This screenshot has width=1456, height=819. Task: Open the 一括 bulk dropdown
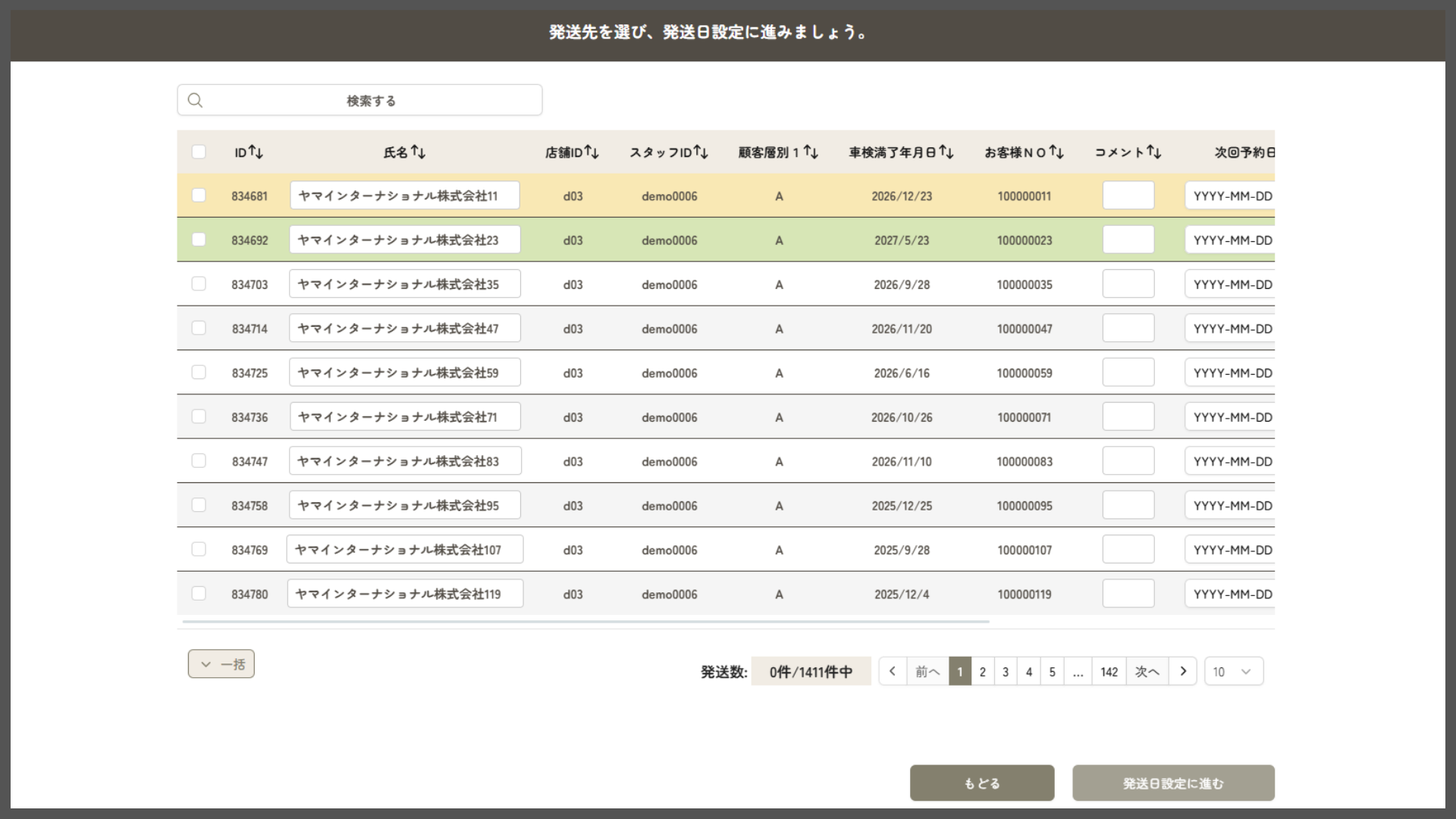pyautogui.click(x=221, y=664)
